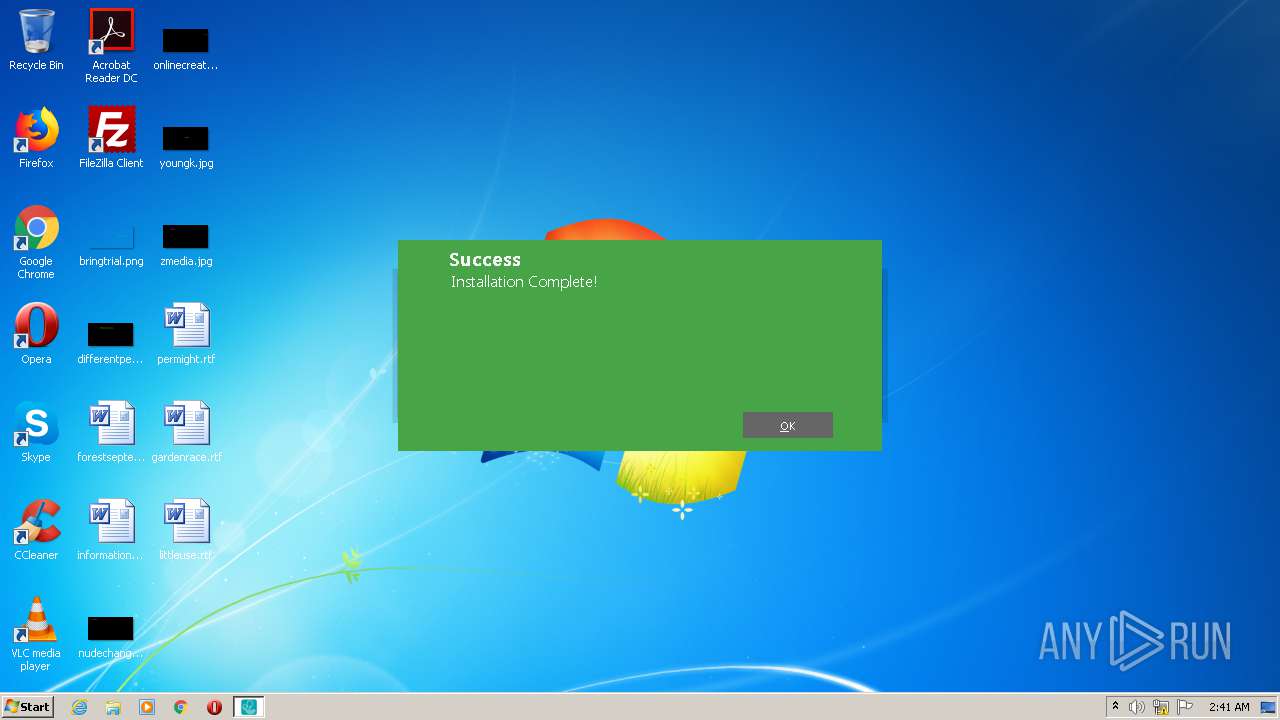
Task: Click the Success dialog title text
Action: [485, 260]
